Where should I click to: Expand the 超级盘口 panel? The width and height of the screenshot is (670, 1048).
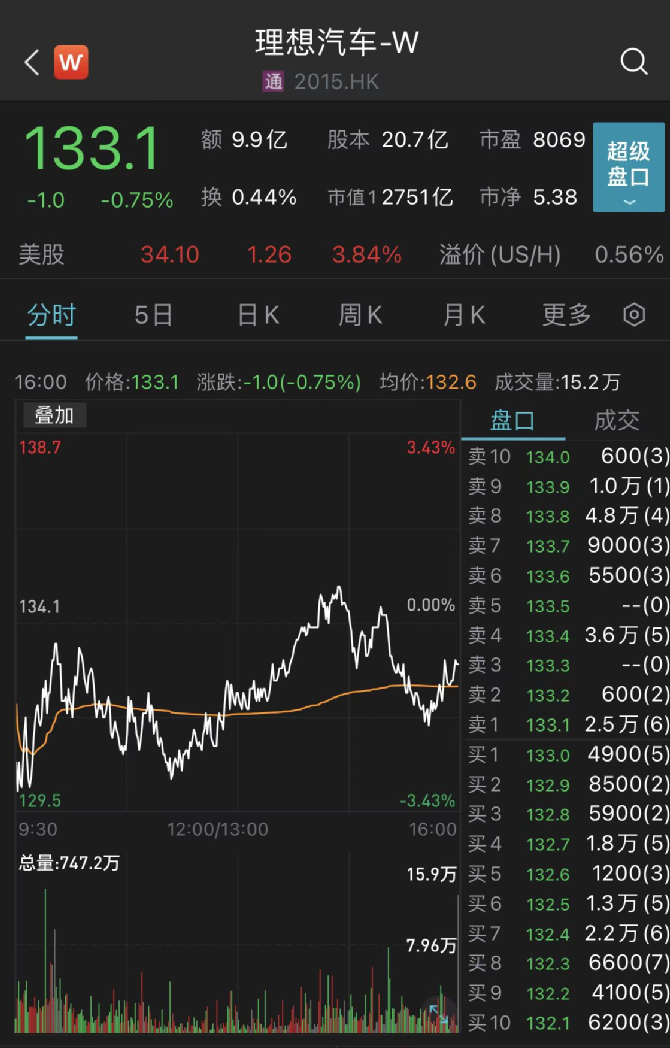click(x=629, y=167)
